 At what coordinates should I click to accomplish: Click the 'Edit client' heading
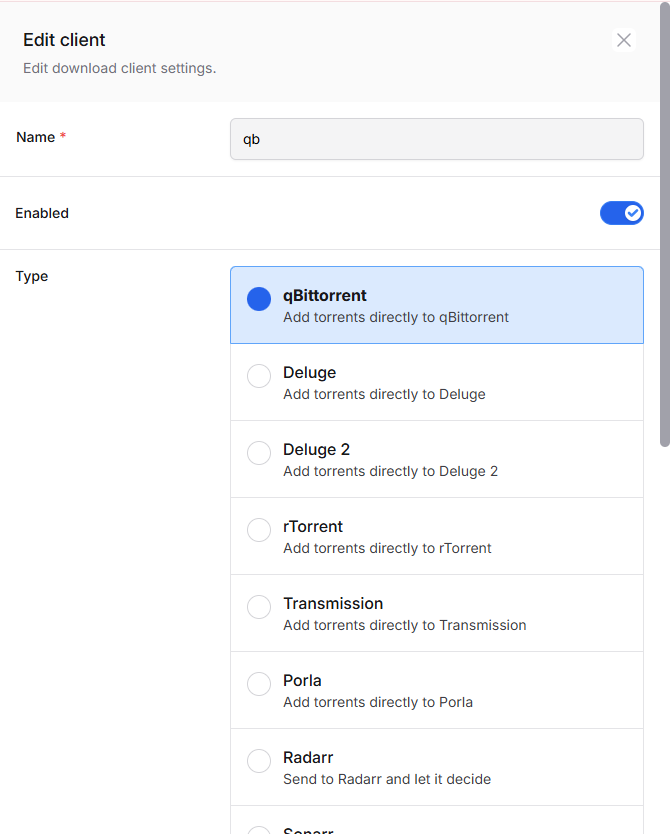click(64, 40)
